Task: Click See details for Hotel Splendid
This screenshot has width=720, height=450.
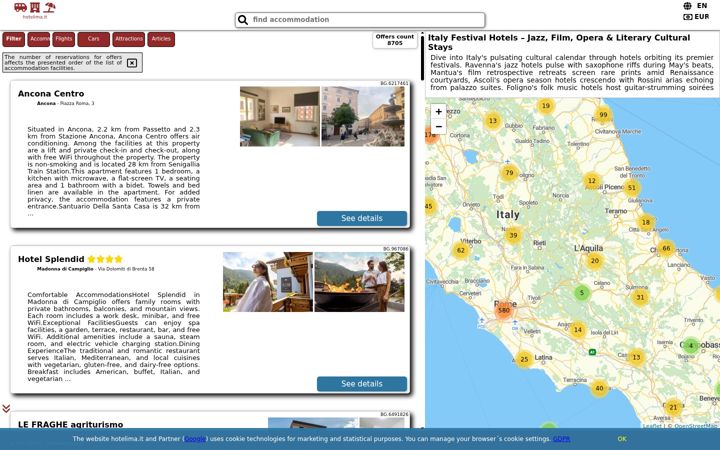Action: tap(362, 384)
